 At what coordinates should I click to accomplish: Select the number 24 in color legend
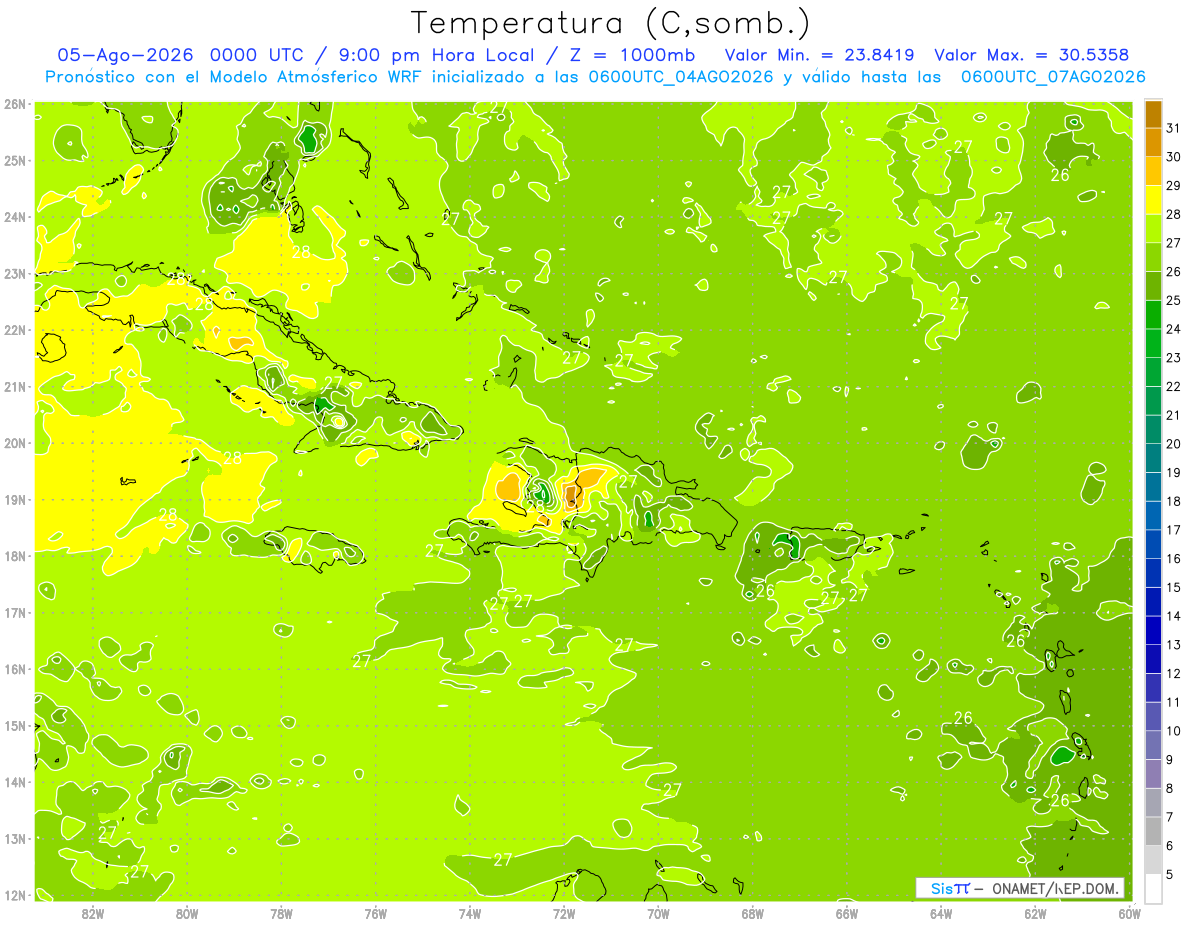(1173, 329)
